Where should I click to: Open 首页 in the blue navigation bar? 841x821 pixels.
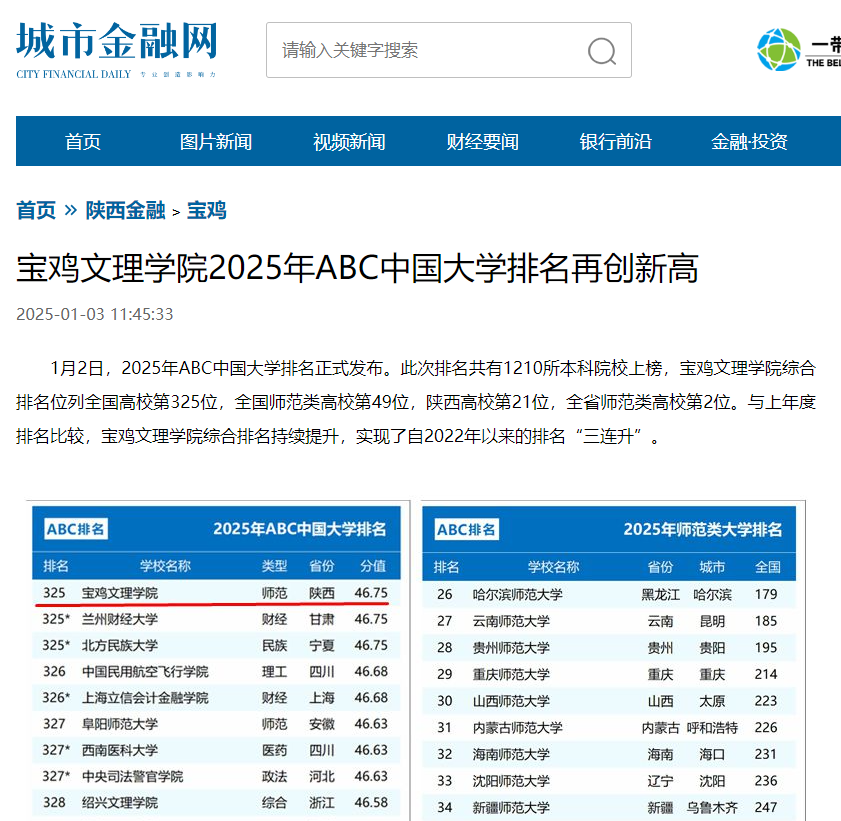coord(83,142)
